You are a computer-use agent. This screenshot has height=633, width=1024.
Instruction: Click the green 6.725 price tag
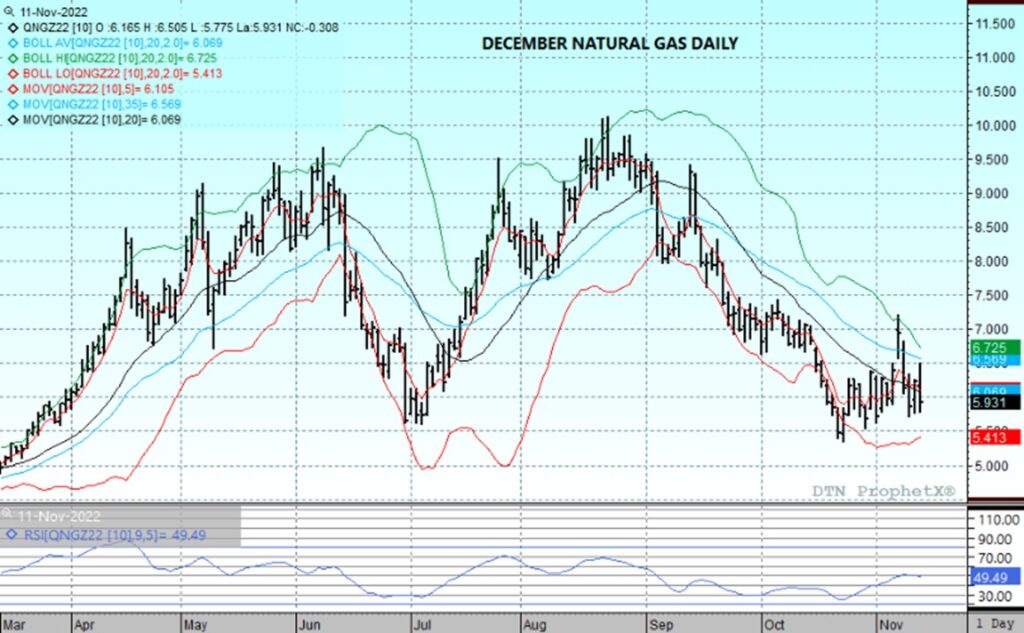pyautogui.click(x=992, y=346)
